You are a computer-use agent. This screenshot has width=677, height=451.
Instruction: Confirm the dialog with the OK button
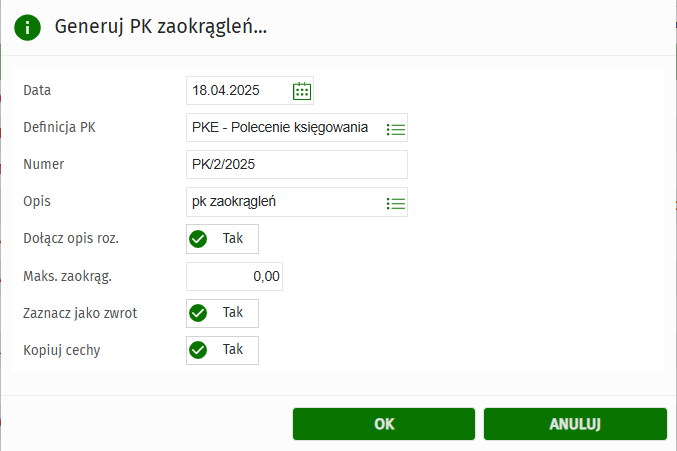click(384, 424)
